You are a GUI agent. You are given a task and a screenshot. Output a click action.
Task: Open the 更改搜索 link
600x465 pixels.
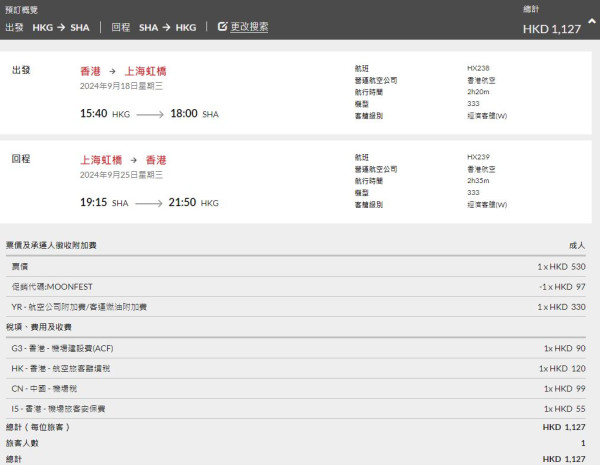tap(249, 26)
